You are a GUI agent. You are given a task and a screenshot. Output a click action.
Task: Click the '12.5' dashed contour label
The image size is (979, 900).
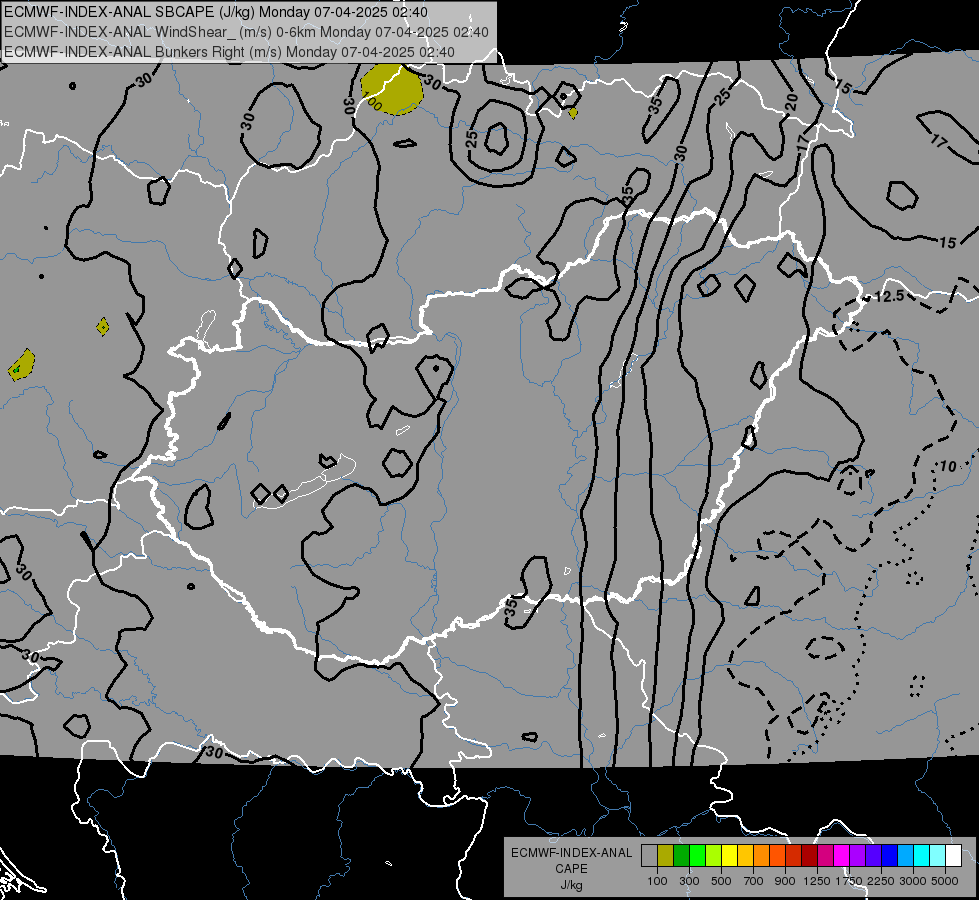tap(890, 296)
